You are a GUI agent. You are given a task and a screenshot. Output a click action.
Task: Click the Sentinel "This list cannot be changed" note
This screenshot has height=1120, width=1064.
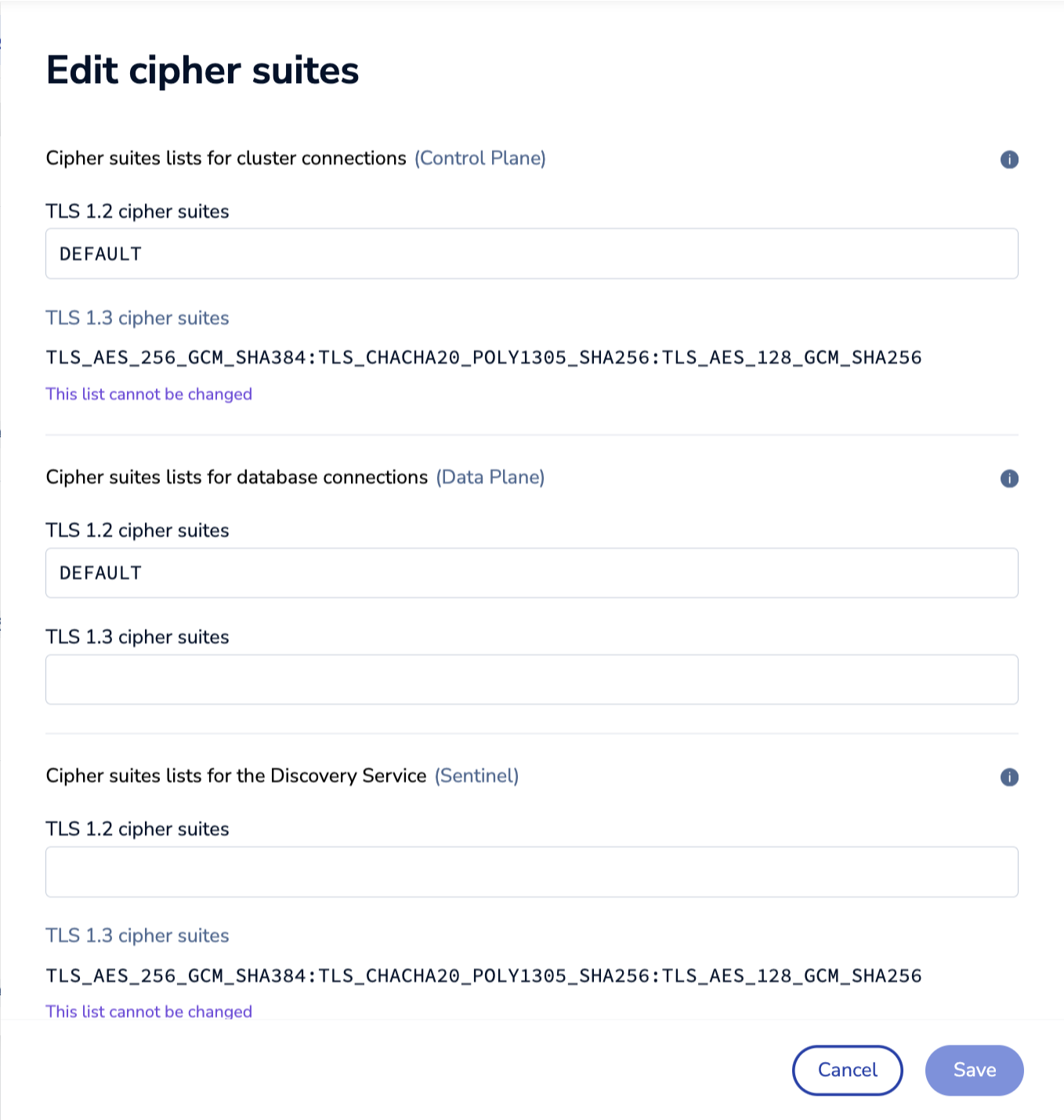149,1011
